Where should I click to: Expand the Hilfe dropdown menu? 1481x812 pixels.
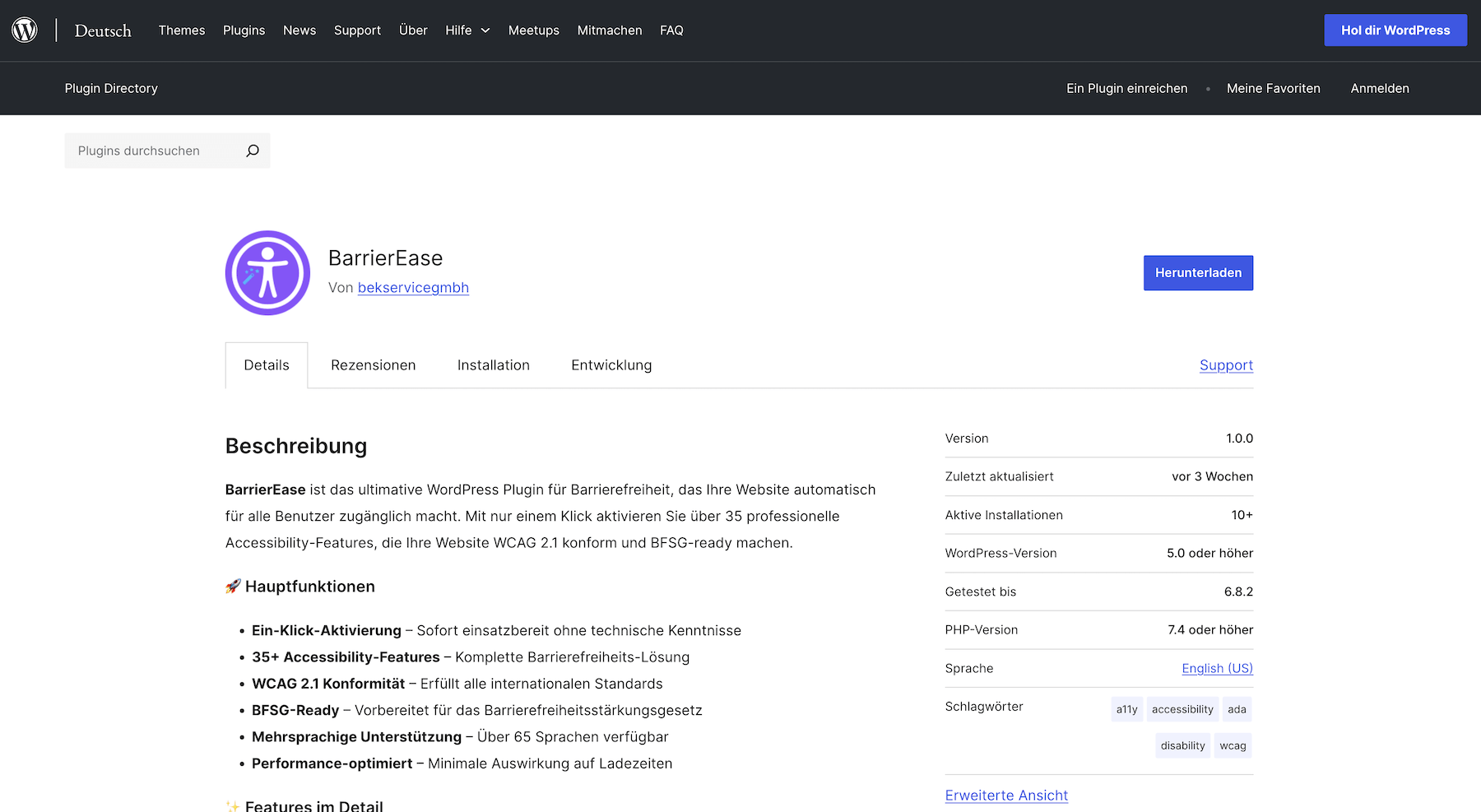(x=467, y=30)
